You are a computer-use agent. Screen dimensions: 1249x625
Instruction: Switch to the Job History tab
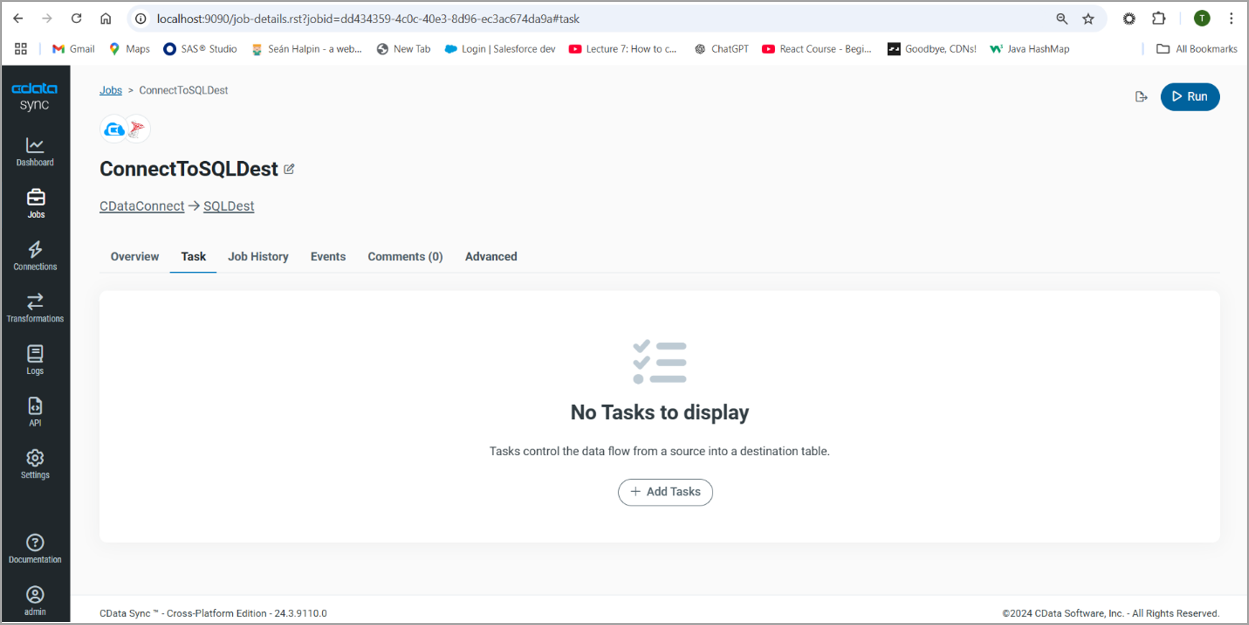click(x=257, y=256)
